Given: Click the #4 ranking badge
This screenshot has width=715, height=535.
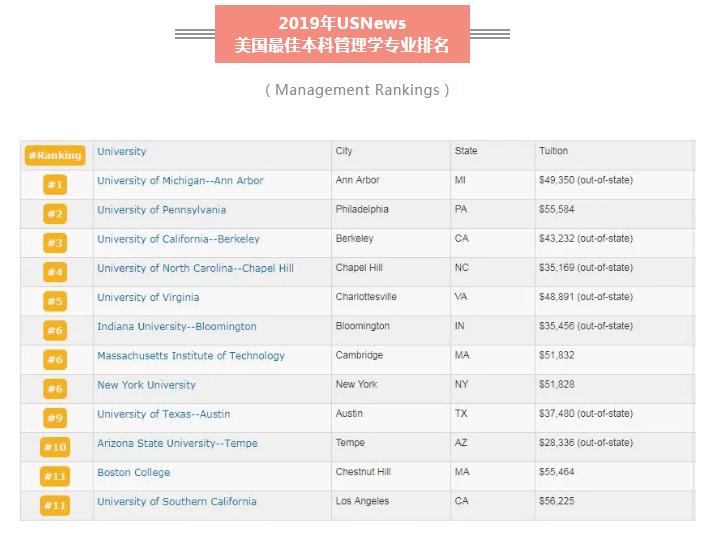Looking at the screenshot, I should (55, 272).
